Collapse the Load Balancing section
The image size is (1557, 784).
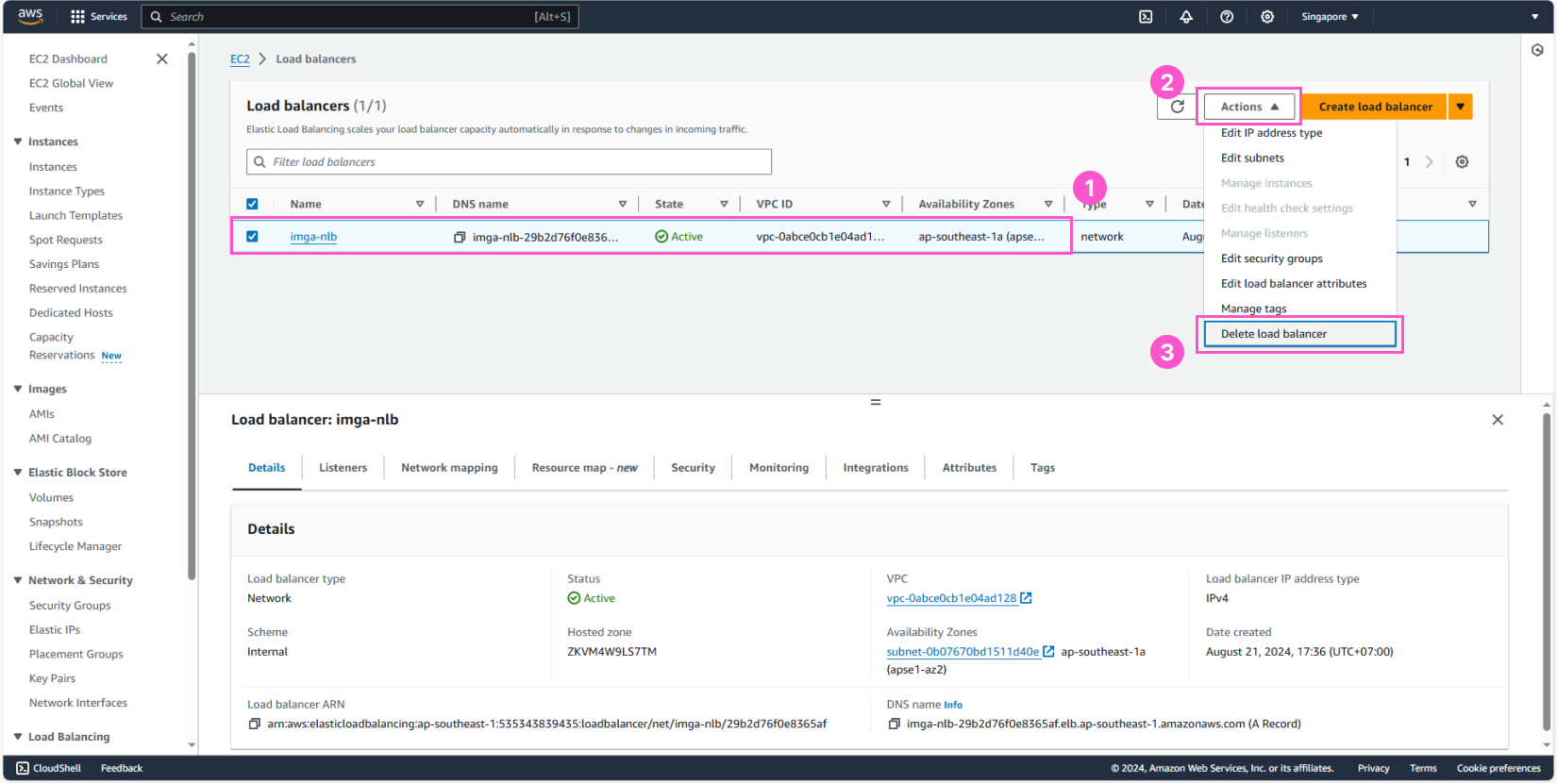click(18, 737)
